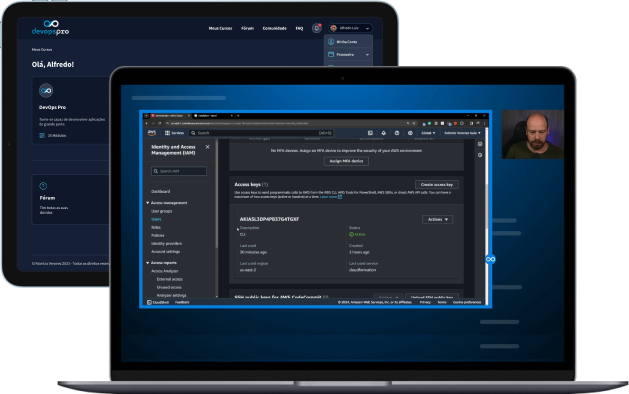Launch CloudShell from the footer icon
The image size is (629, 394).
pyautogui.click(x=149, y=302)
